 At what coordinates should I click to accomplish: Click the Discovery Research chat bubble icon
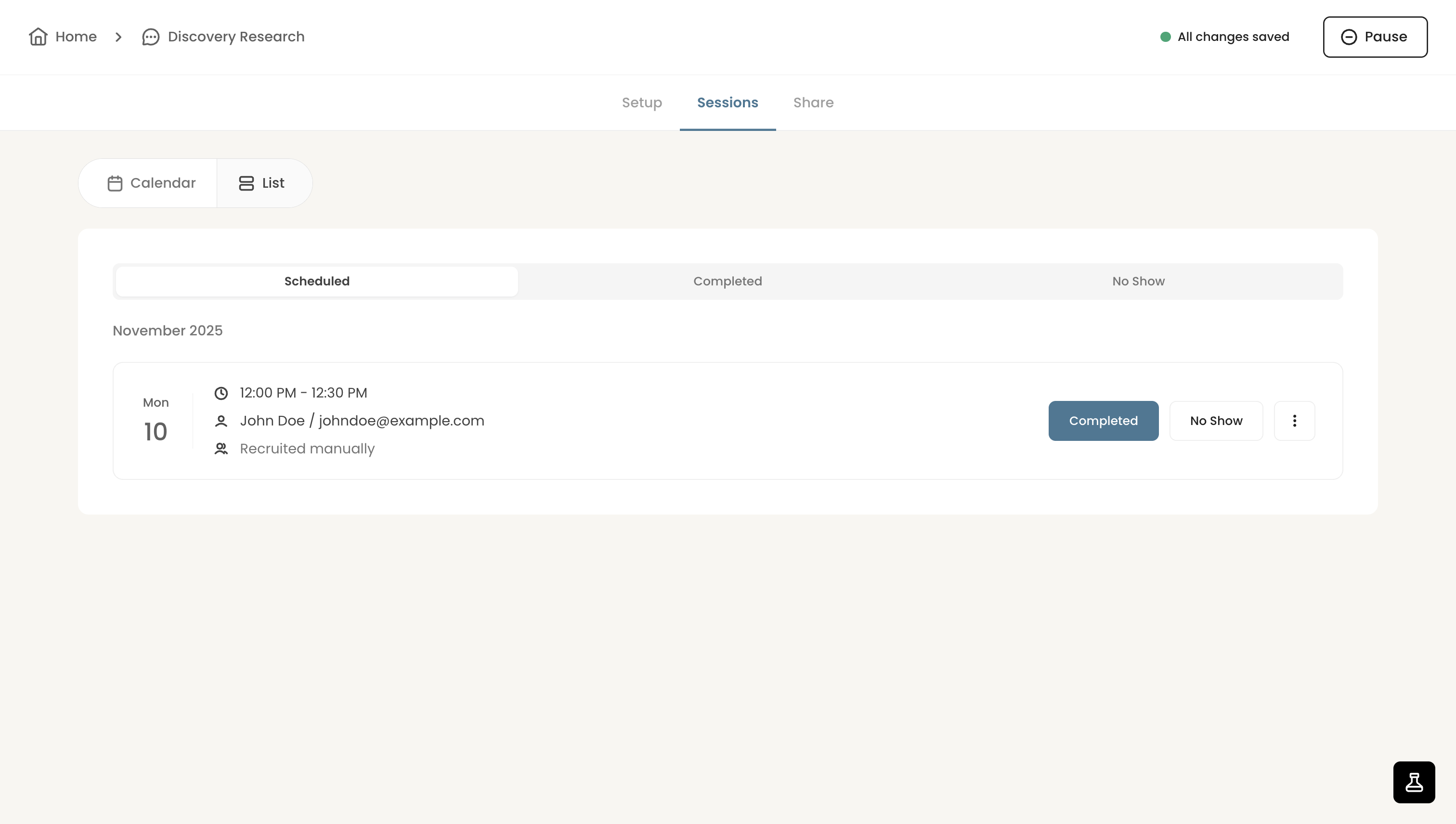[151, 37]
